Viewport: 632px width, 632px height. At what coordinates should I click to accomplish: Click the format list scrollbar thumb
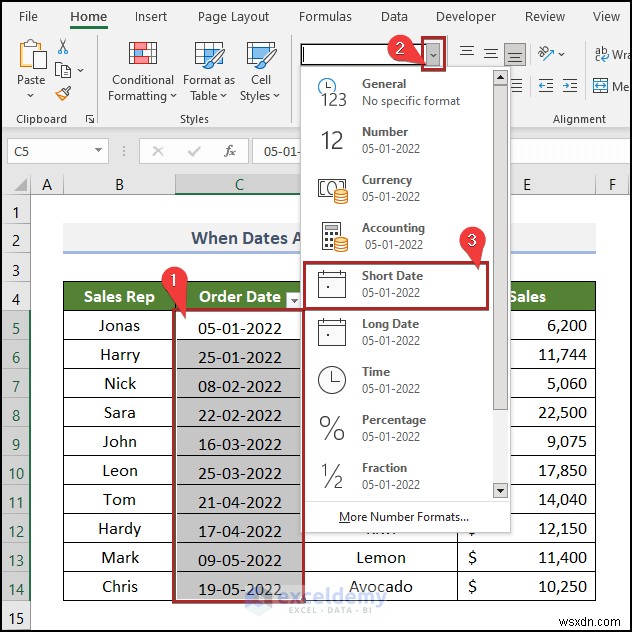[x=500, y=247]
